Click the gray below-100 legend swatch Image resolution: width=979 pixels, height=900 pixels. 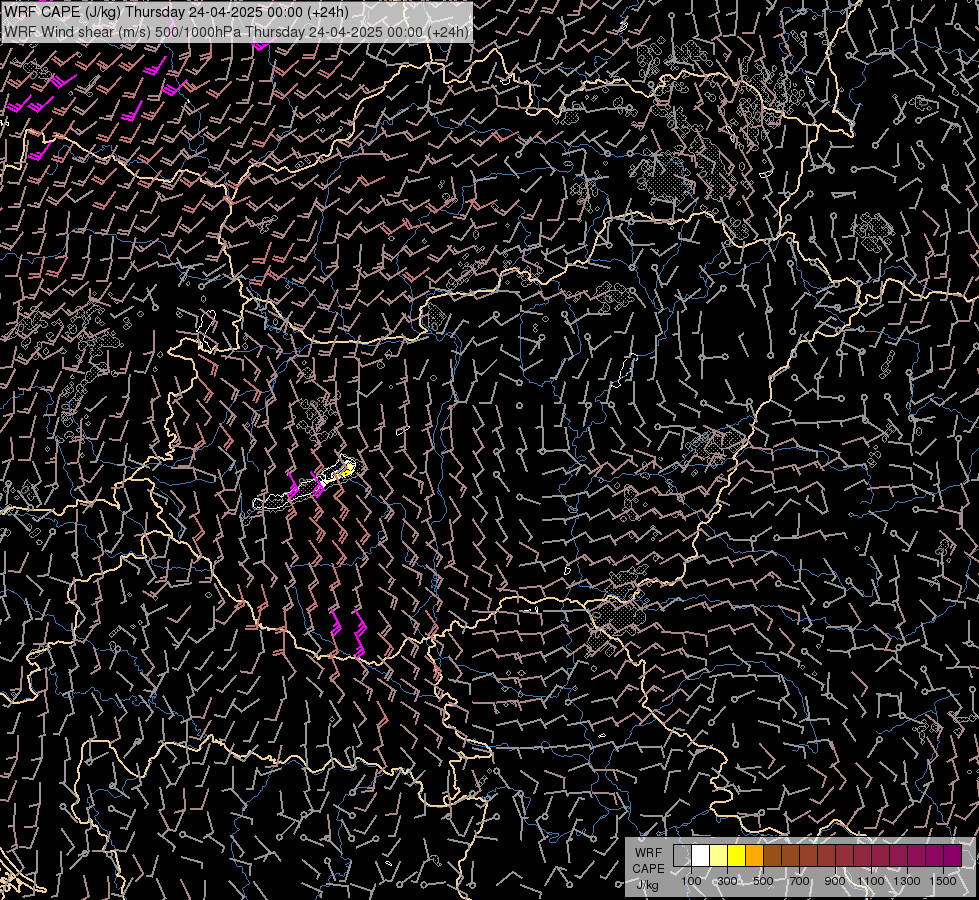682,855
